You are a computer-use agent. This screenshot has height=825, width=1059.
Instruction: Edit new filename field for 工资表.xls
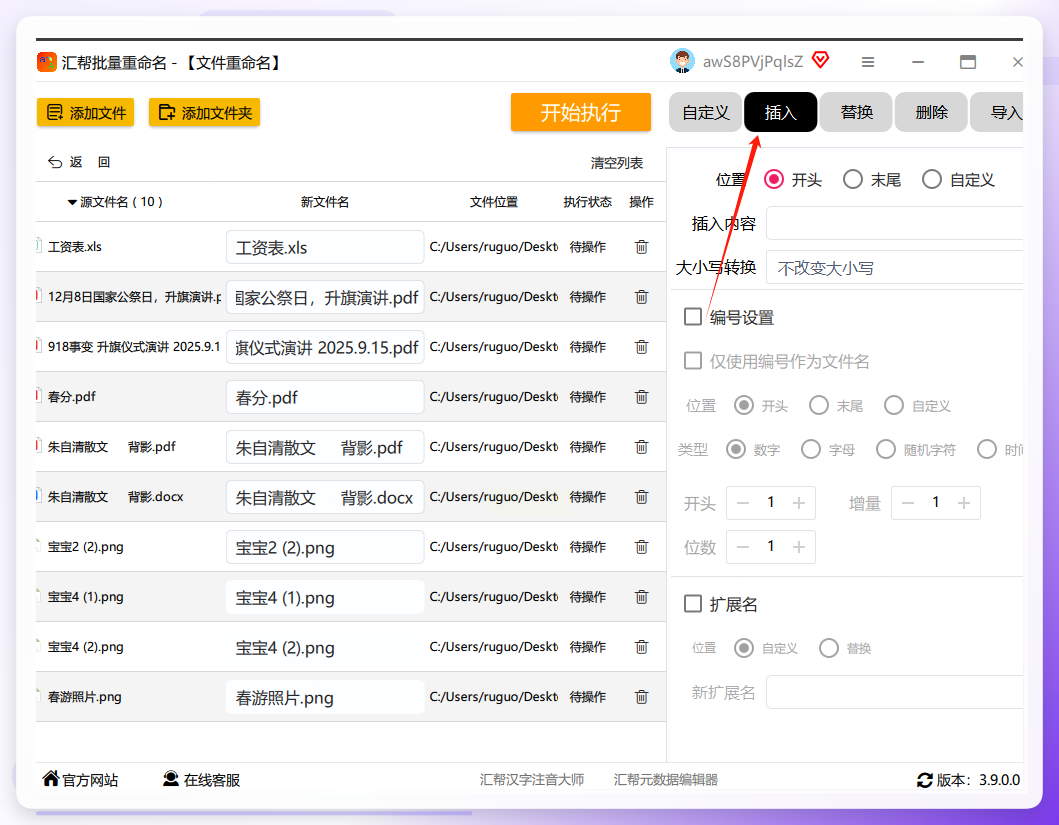click(x=325, y=247)
